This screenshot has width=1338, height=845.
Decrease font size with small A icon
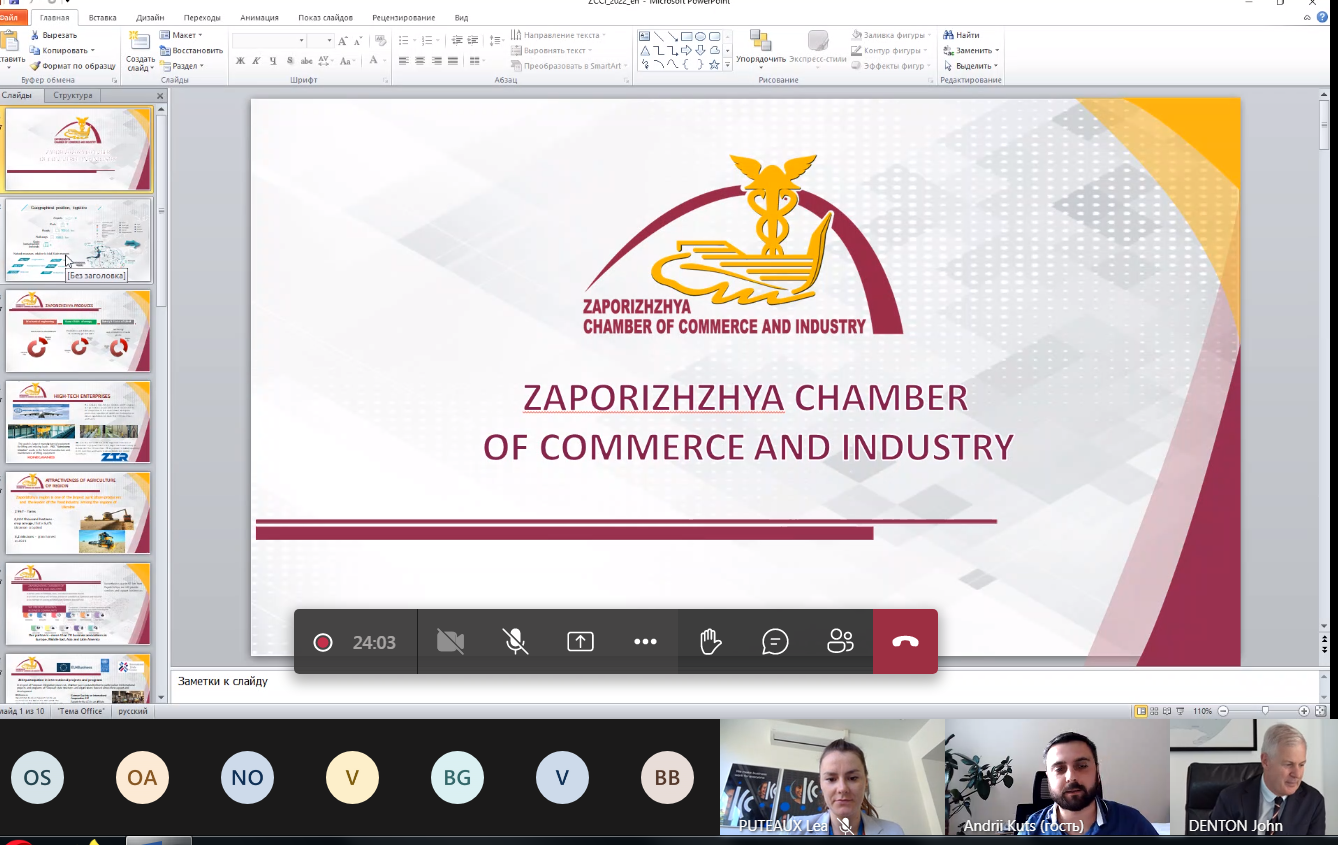358,41
